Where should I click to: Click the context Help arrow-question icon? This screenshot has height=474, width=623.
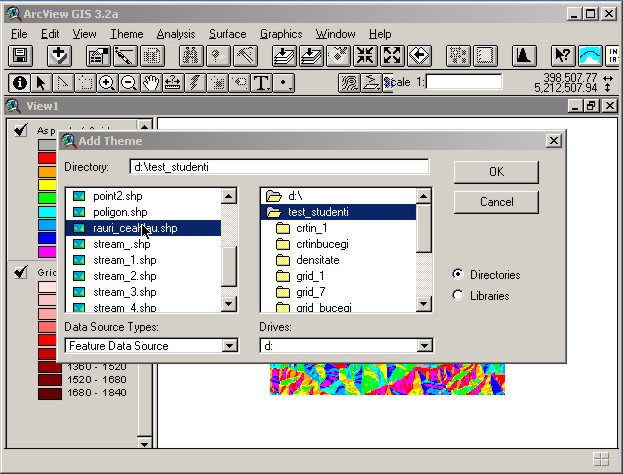click(563, 56)
